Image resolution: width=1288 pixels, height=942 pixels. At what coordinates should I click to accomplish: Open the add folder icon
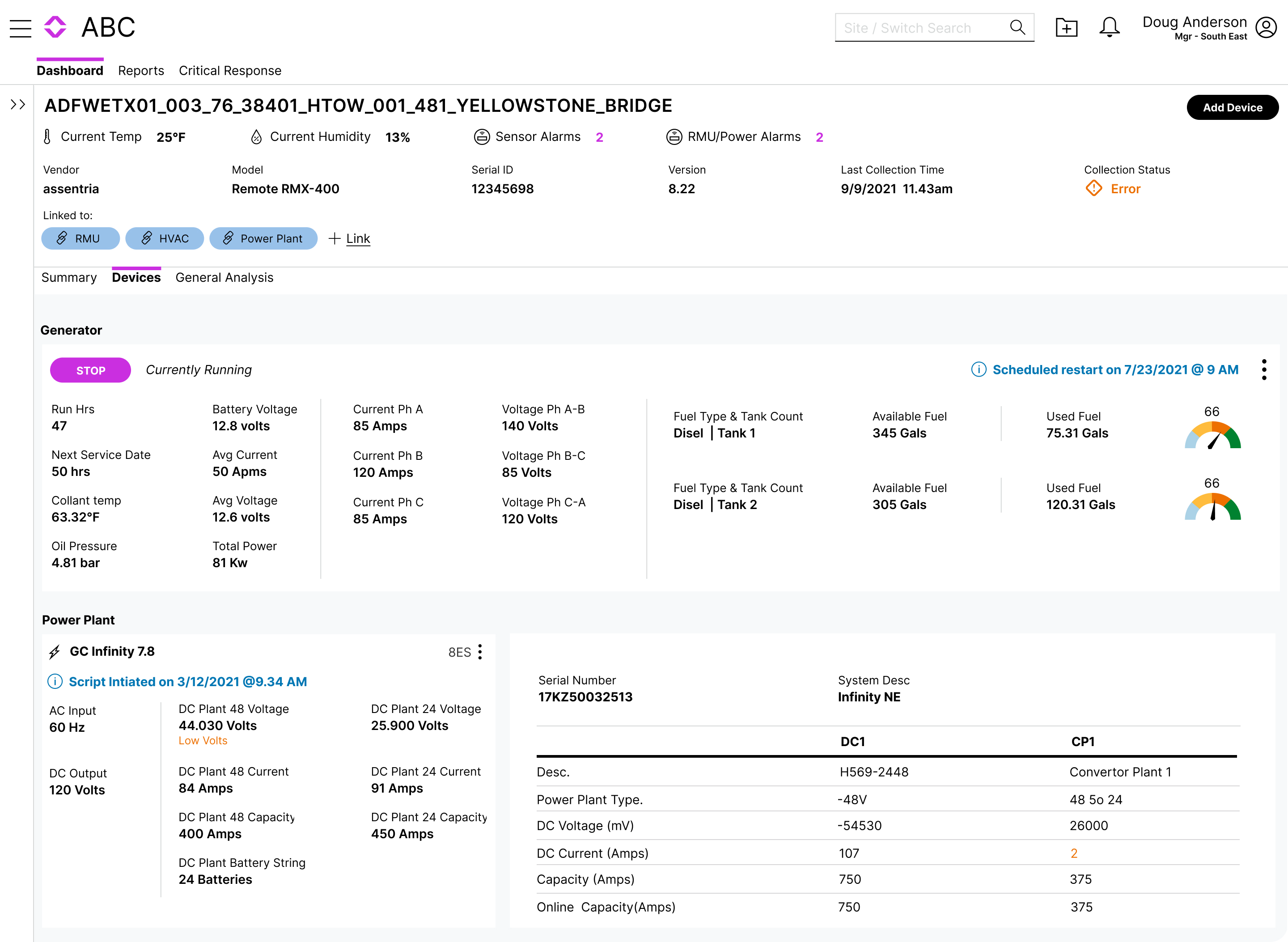tap(1066, 27)
